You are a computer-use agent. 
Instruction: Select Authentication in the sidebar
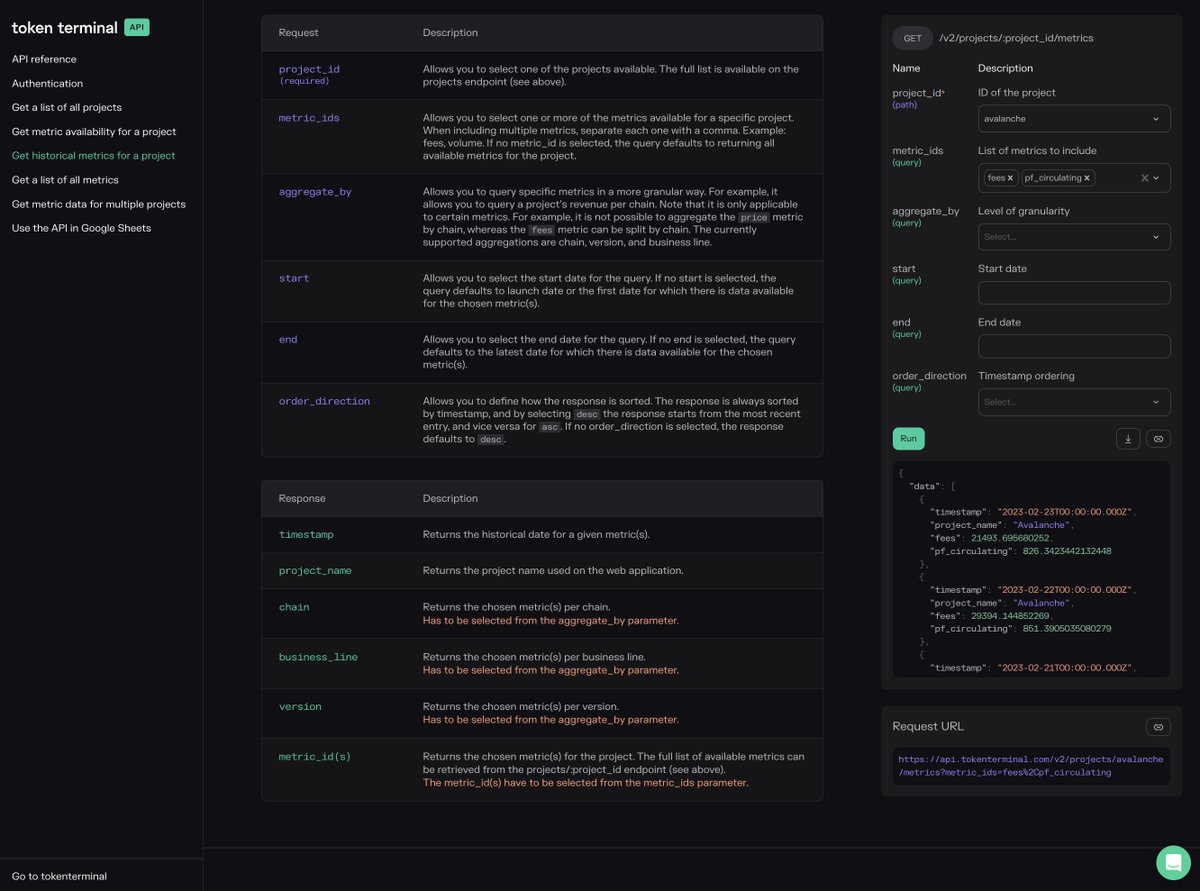tap(47, 83)
